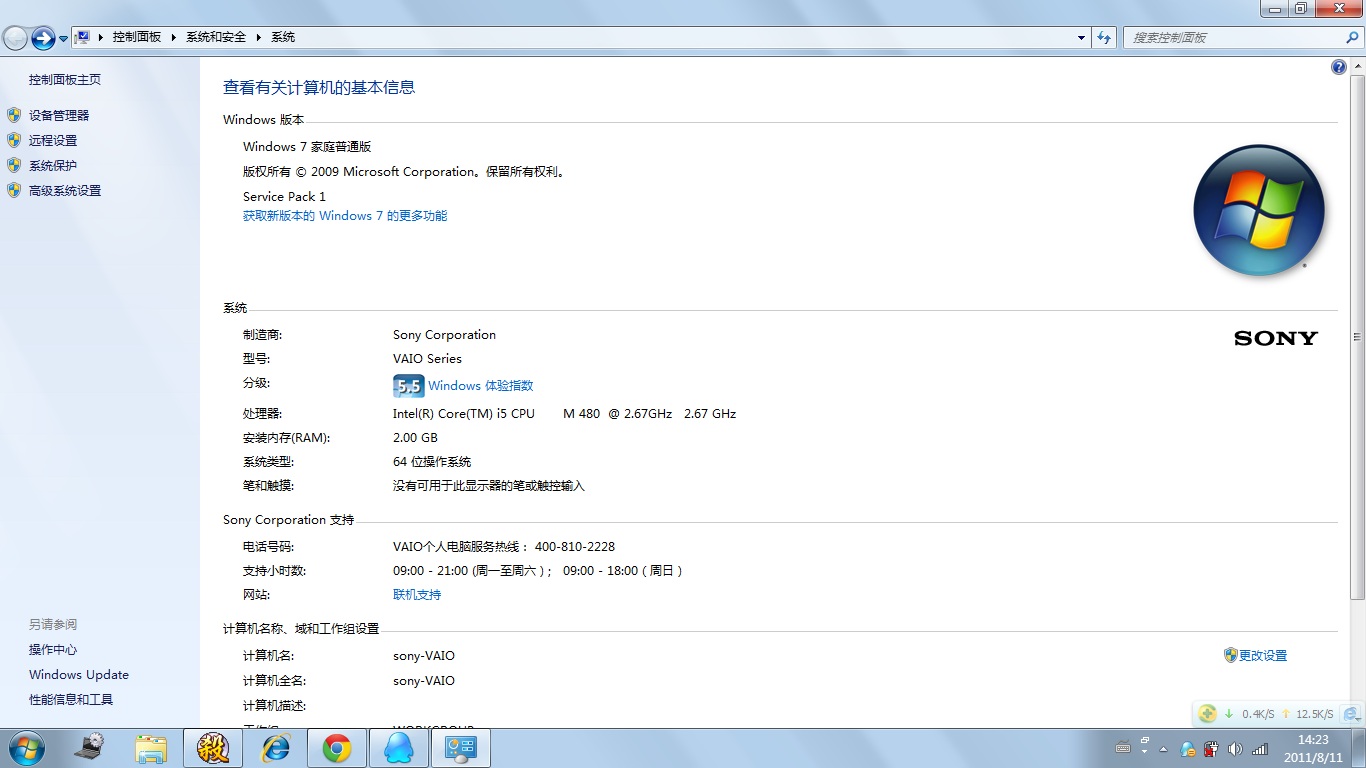Expand the arrow after 系统和安全 breadcrumb
This screenshot has height=768, width=1366.
coord(259,37)
